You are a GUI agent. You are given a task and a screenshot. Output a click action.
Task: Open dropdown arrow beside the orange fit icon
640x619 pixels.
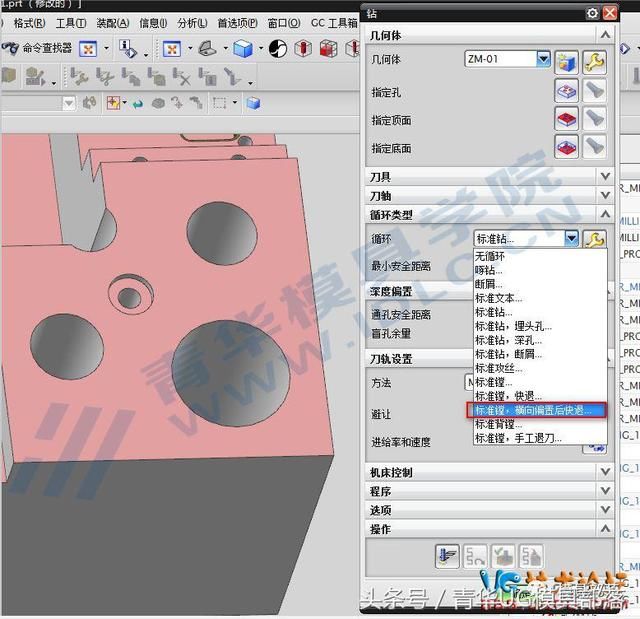[190, 49]
